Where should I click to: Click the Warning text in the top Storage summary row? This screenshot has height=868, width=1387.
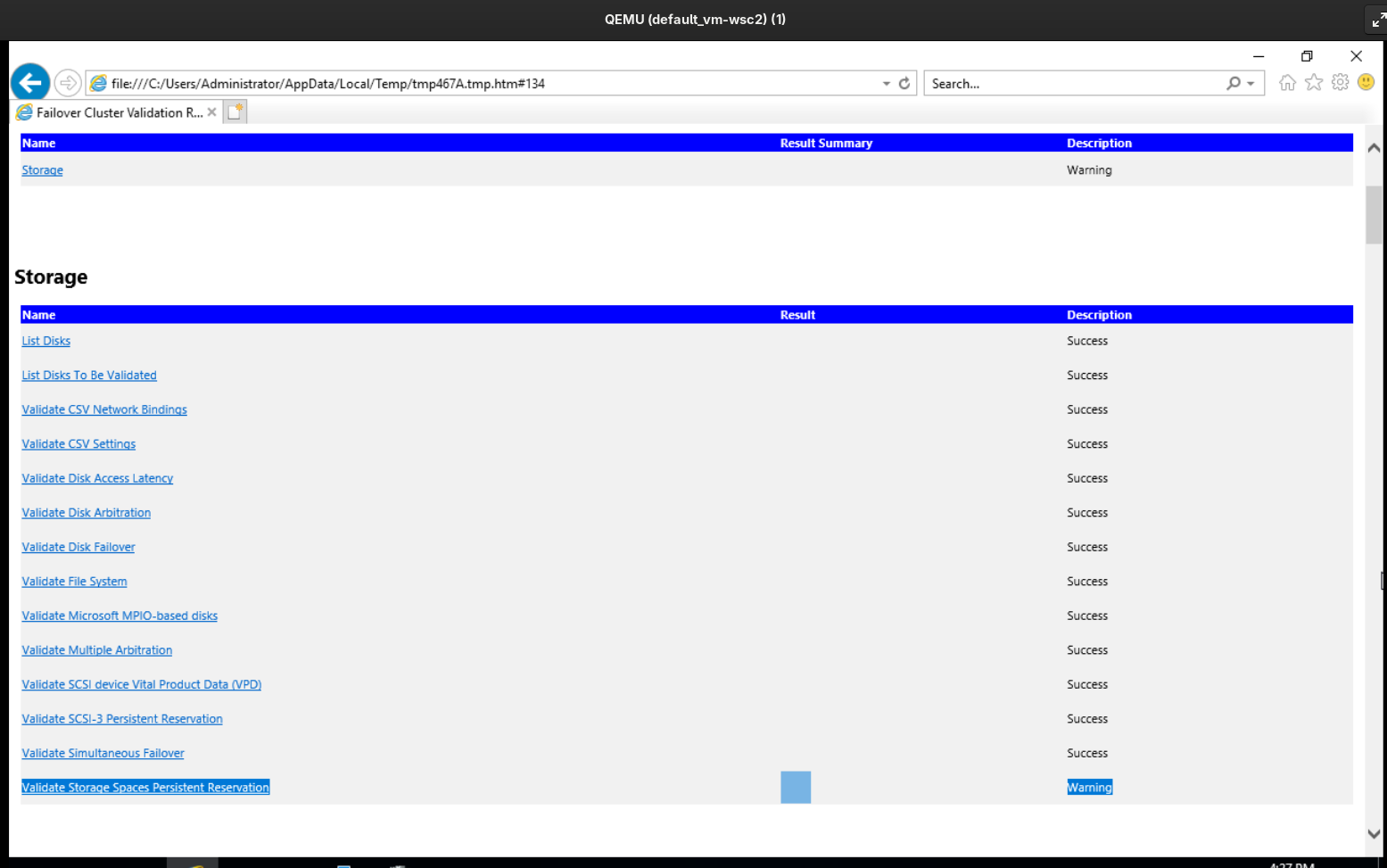tap(1089, 170)
